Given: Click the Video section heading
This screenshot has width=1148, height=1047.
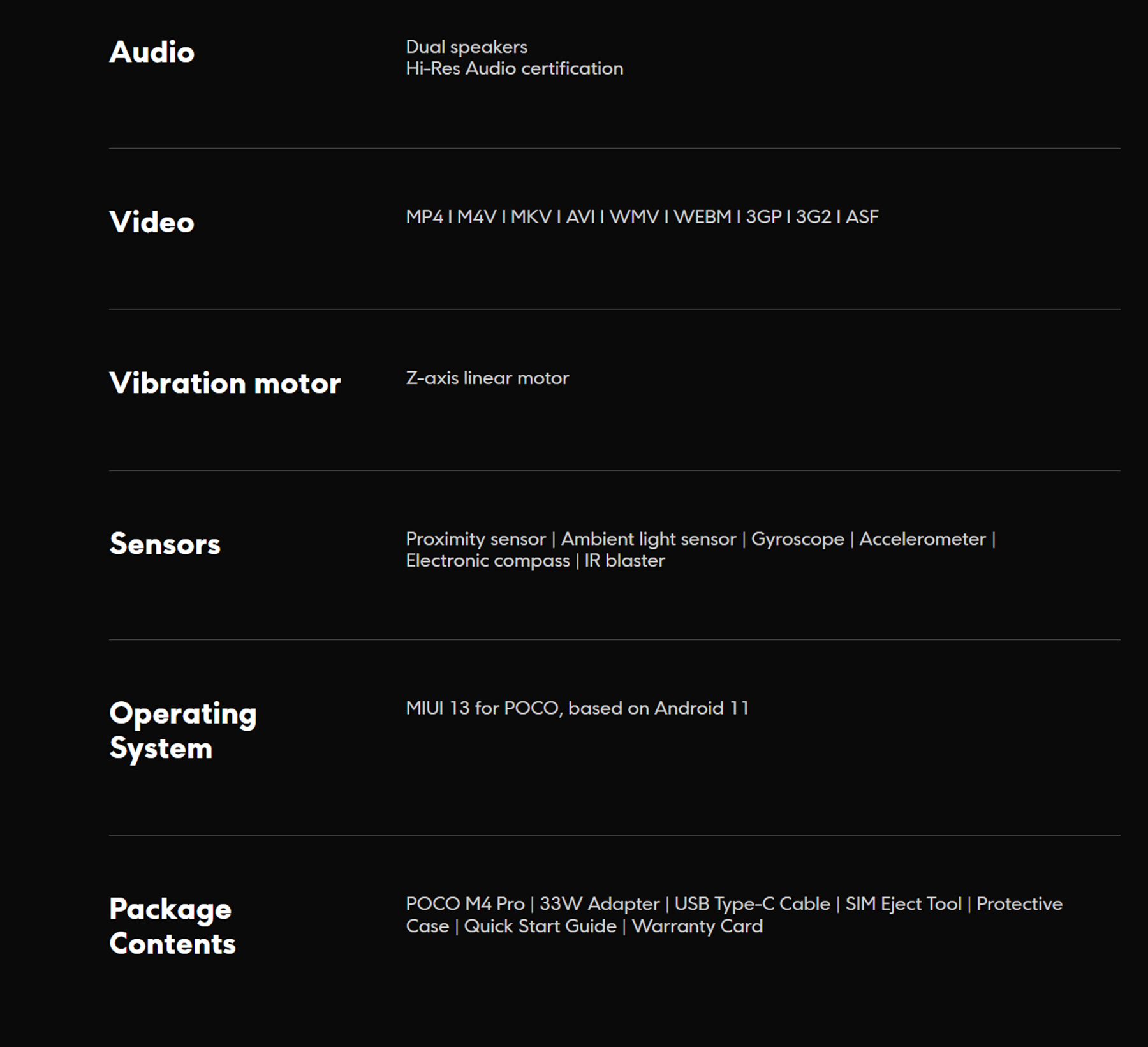Looking at the screenshot, I should tap(152, 223).
